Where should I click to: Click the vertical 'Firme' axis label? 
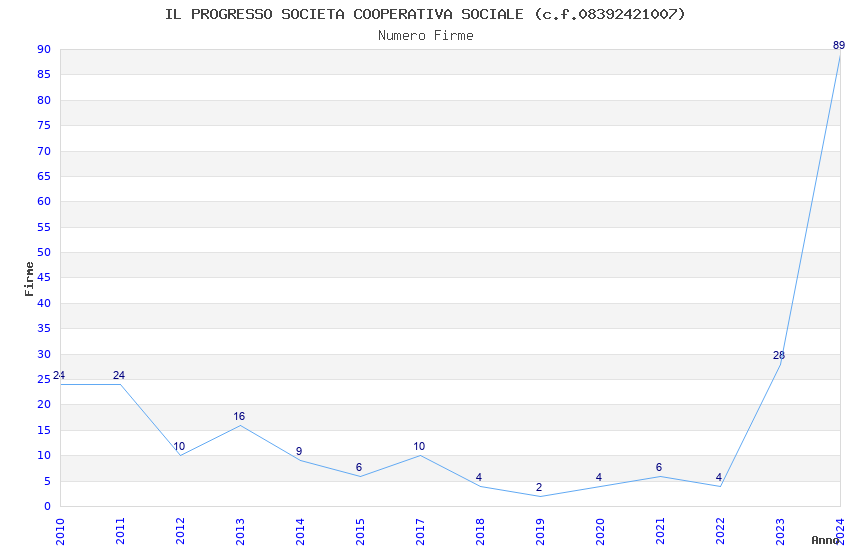pos(29,279)
